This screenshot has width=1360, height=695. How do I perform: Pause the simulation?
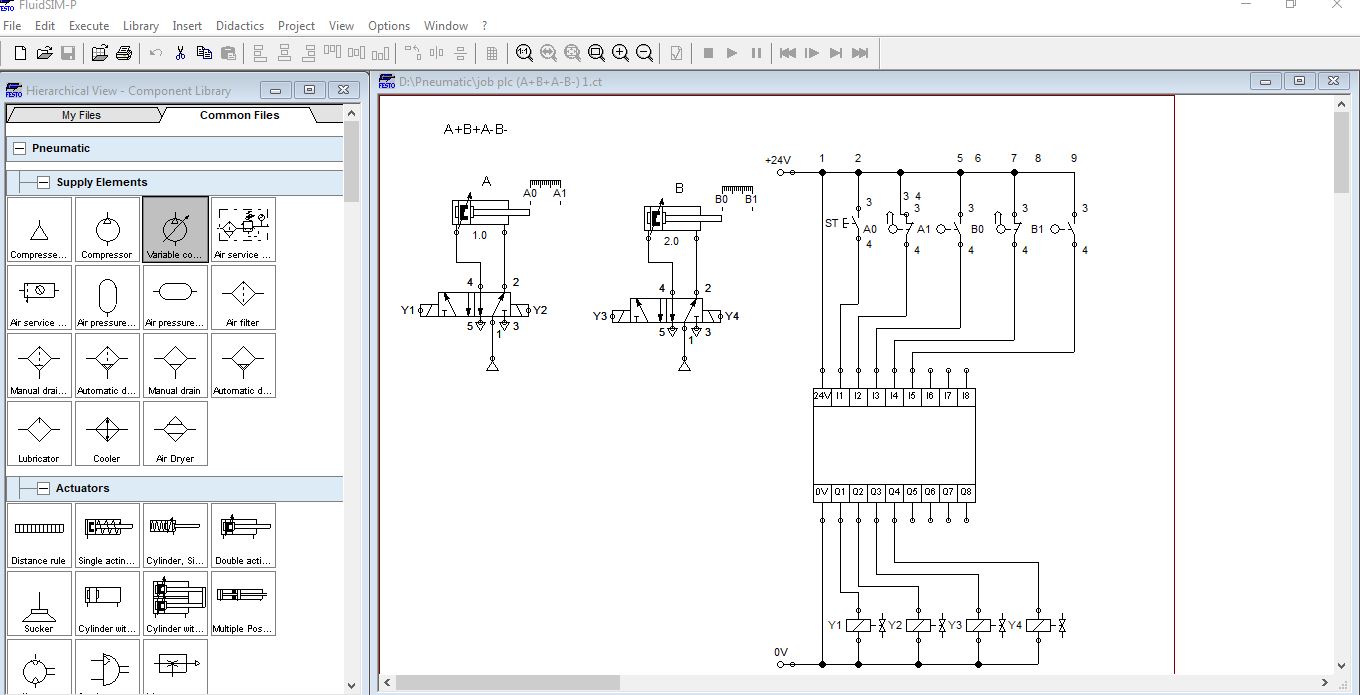(756, 53)
